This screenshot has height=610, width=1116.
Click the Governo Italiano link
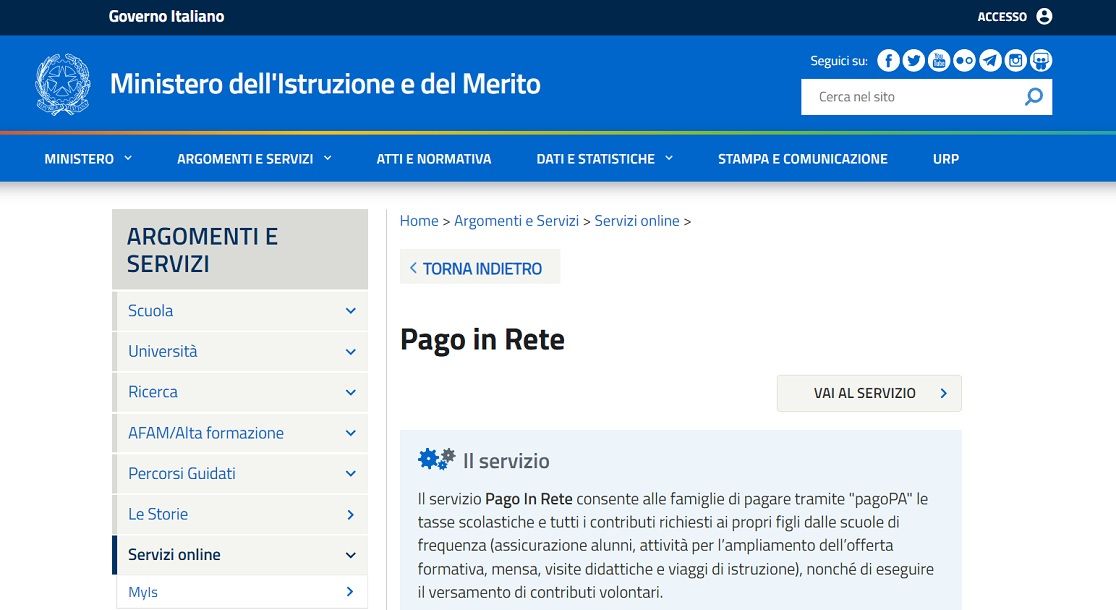pos(166,16)
